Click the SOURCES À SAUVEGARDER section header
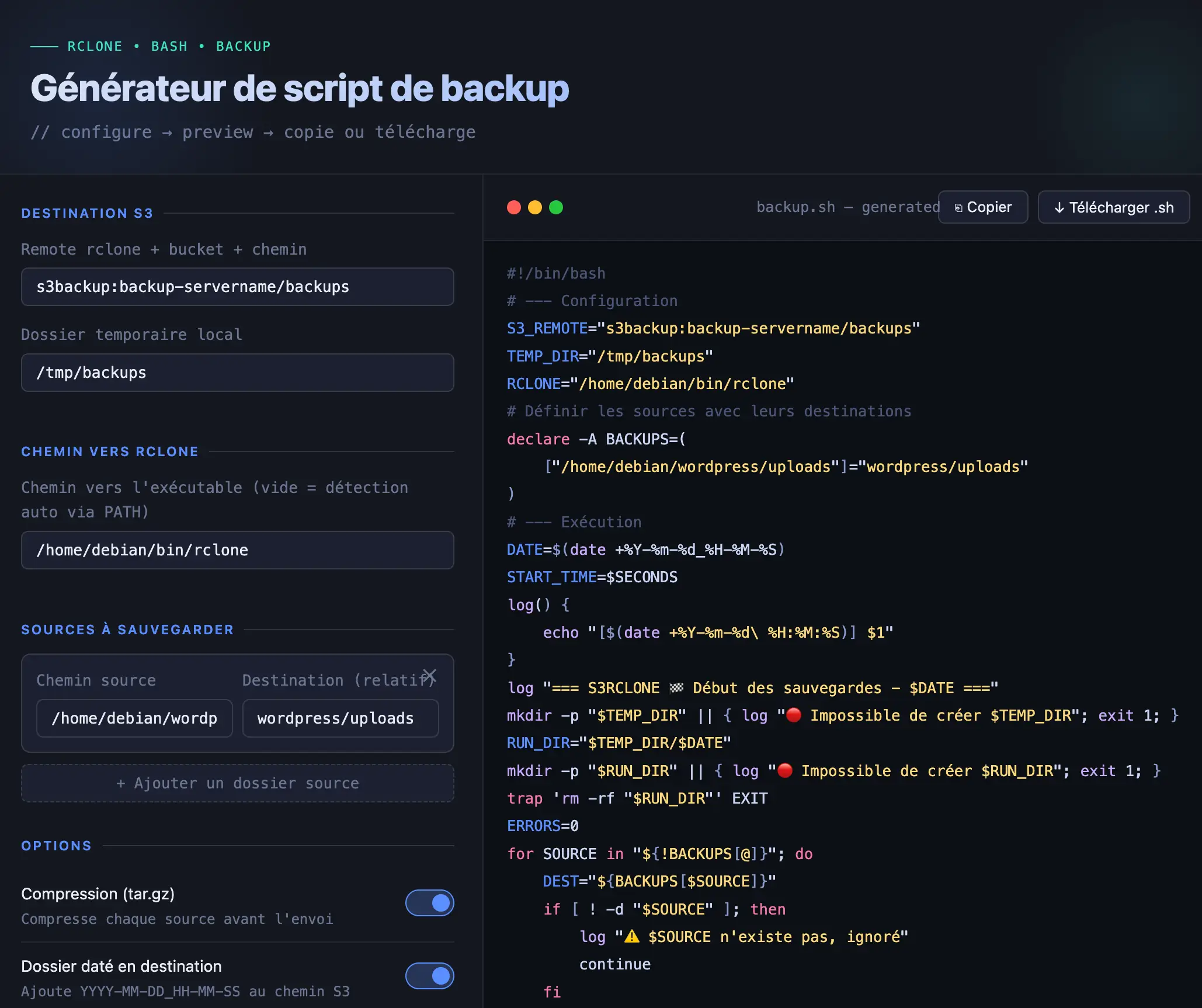 click(x=127, y=630)
